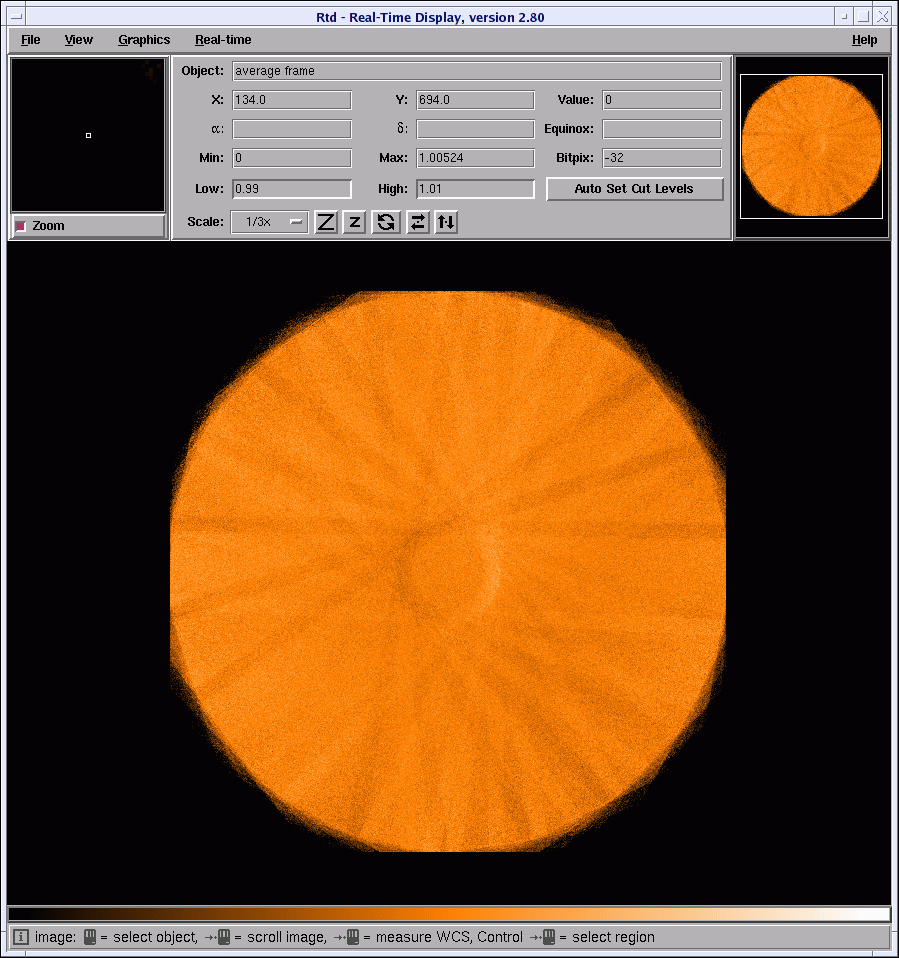The image size is (899, 958).
Task: Click the colormap gradient bar
Action: (x=448, y=914)
